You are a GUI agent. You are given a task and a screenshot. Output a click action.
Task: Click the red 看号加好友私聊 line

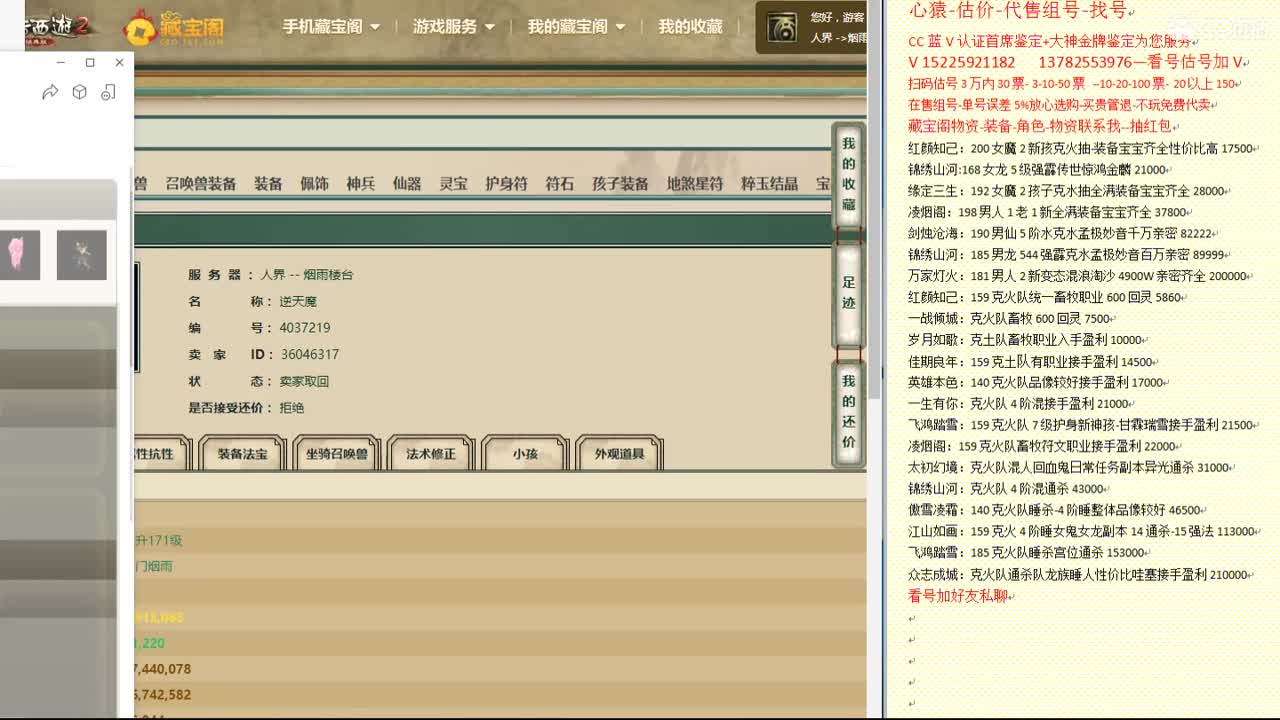958,596
